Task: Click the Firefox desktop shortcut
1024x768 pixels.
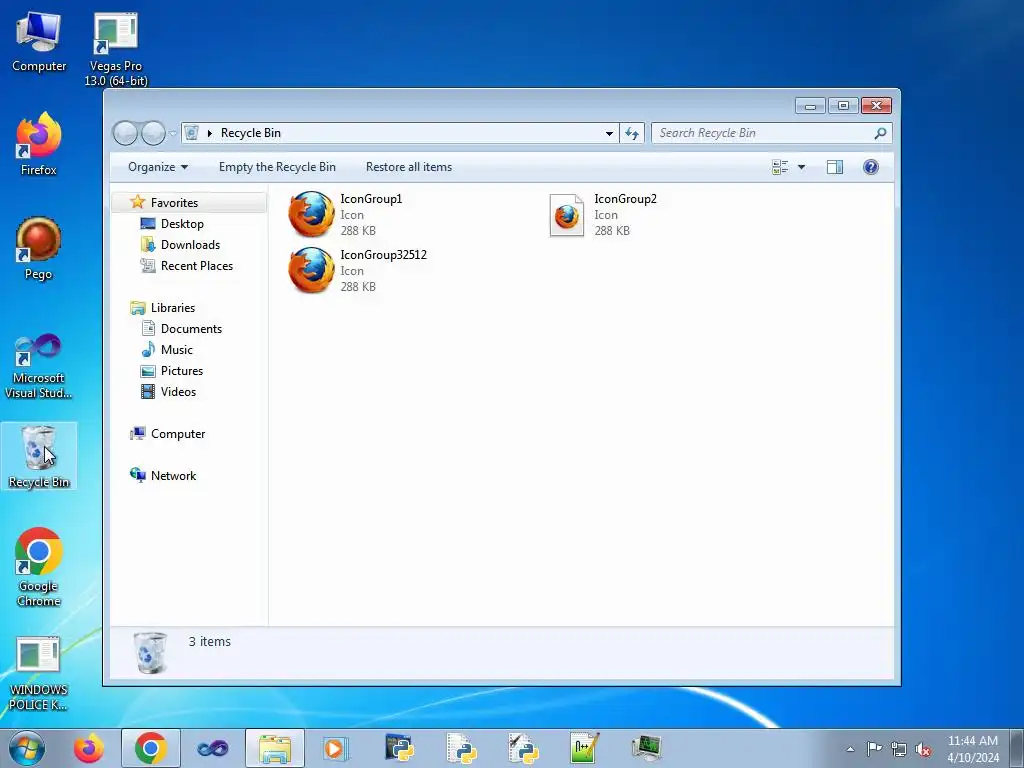Action: [x=39, y=144]
